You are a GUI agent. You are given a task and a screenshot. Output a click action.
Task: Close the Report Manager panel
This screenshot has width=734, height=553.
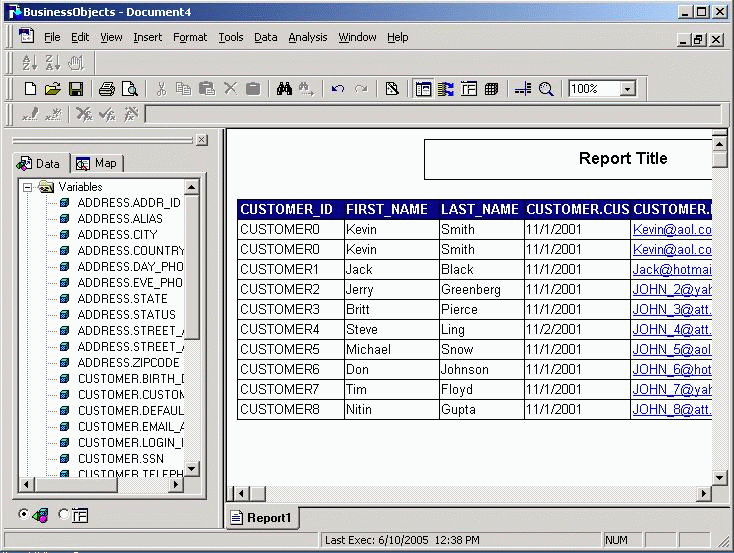(202, 140)
